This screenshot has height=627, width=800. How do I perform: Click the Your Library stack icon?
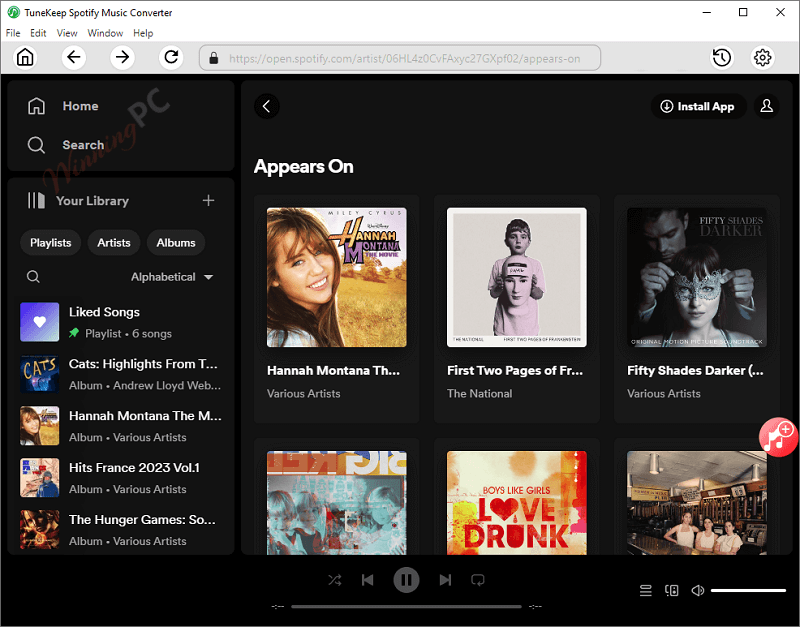36,200
